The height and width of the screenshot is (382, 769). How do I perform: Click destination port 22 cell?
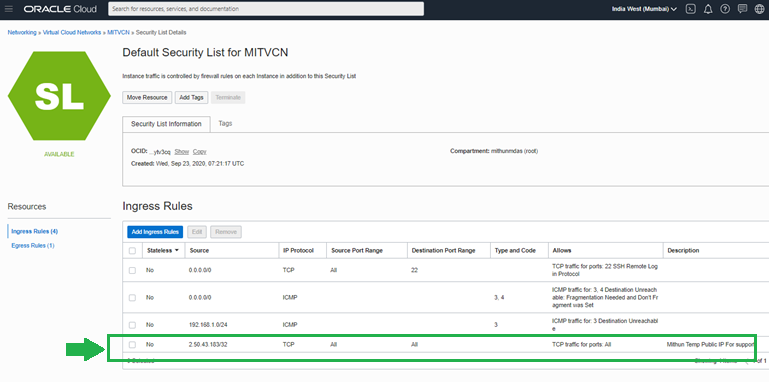pos(414,270)
